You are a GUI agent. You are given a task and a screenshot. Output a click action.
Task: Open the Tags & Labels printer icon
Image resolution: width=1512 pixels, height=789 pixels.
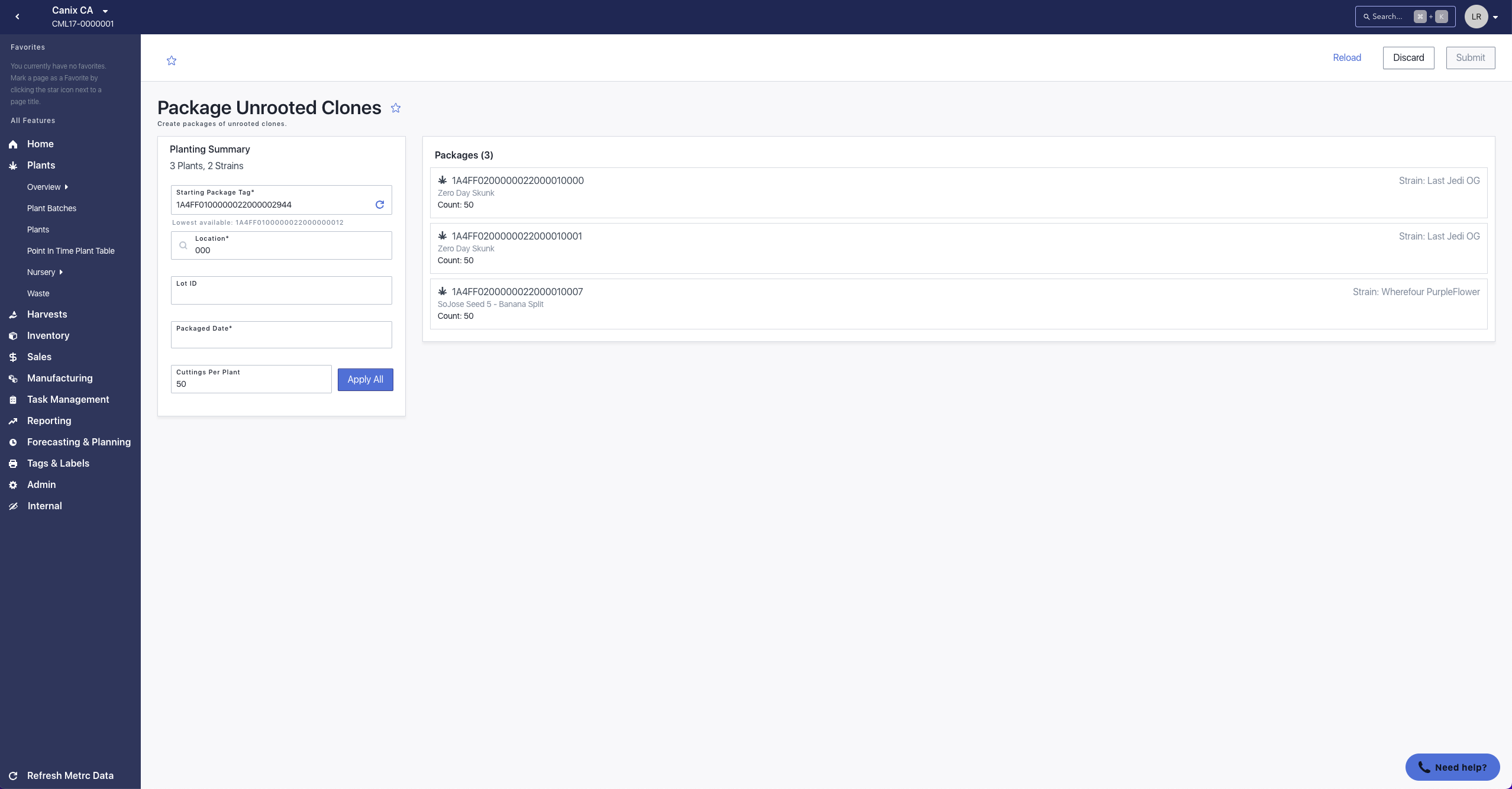click(x=13, y=464)
